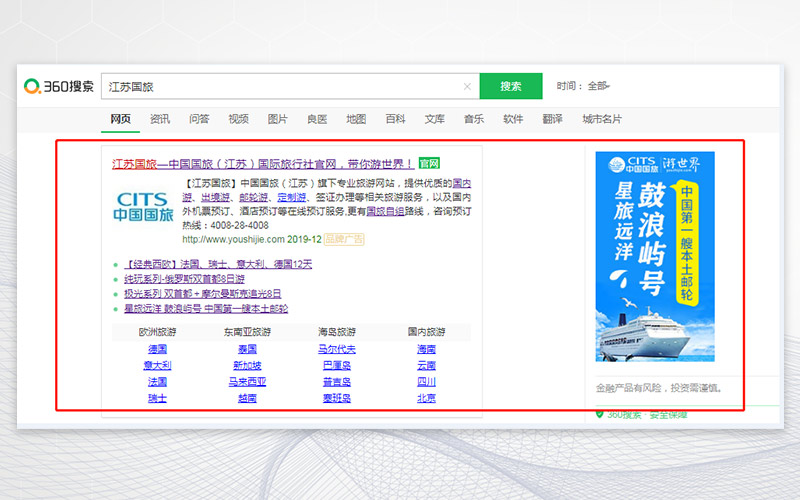Go to the 视频 tab
800x500 pixels.
[x=238, y=119]
